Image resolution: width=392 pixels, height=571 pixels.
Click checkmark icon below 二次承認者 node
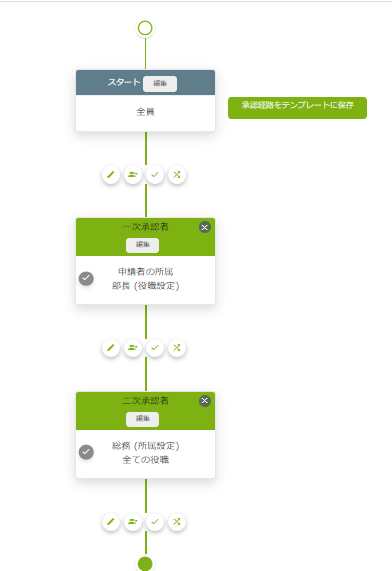coord(155,521)
